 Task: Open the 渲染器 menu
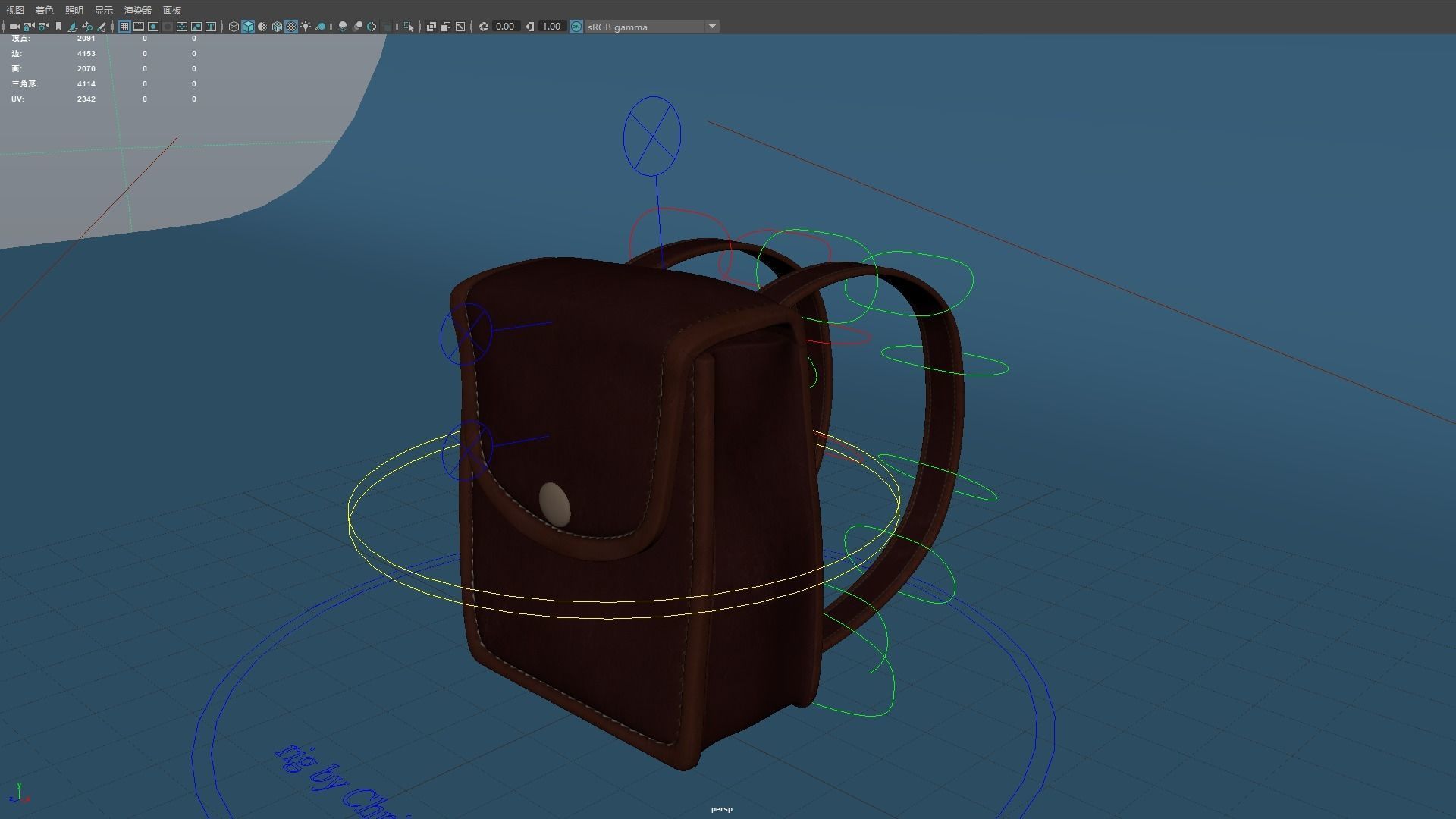point(137,10)
